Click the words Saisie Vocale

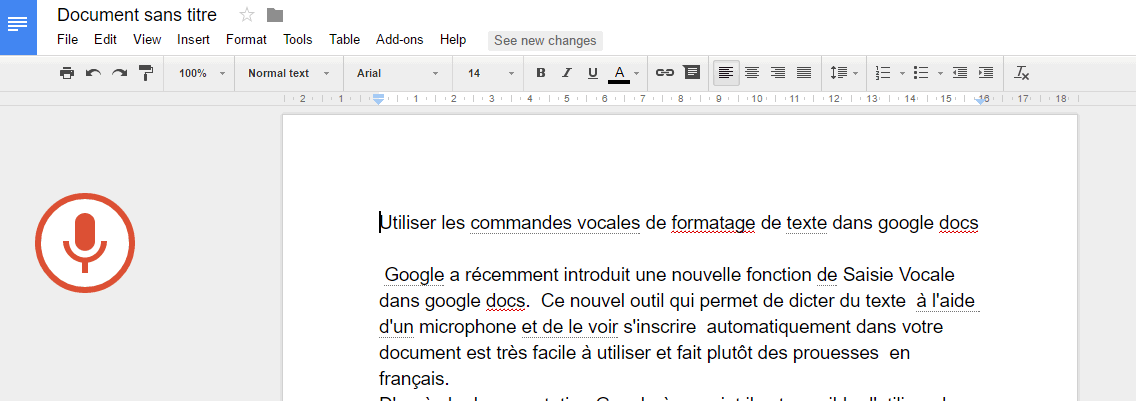click(898, 275)
